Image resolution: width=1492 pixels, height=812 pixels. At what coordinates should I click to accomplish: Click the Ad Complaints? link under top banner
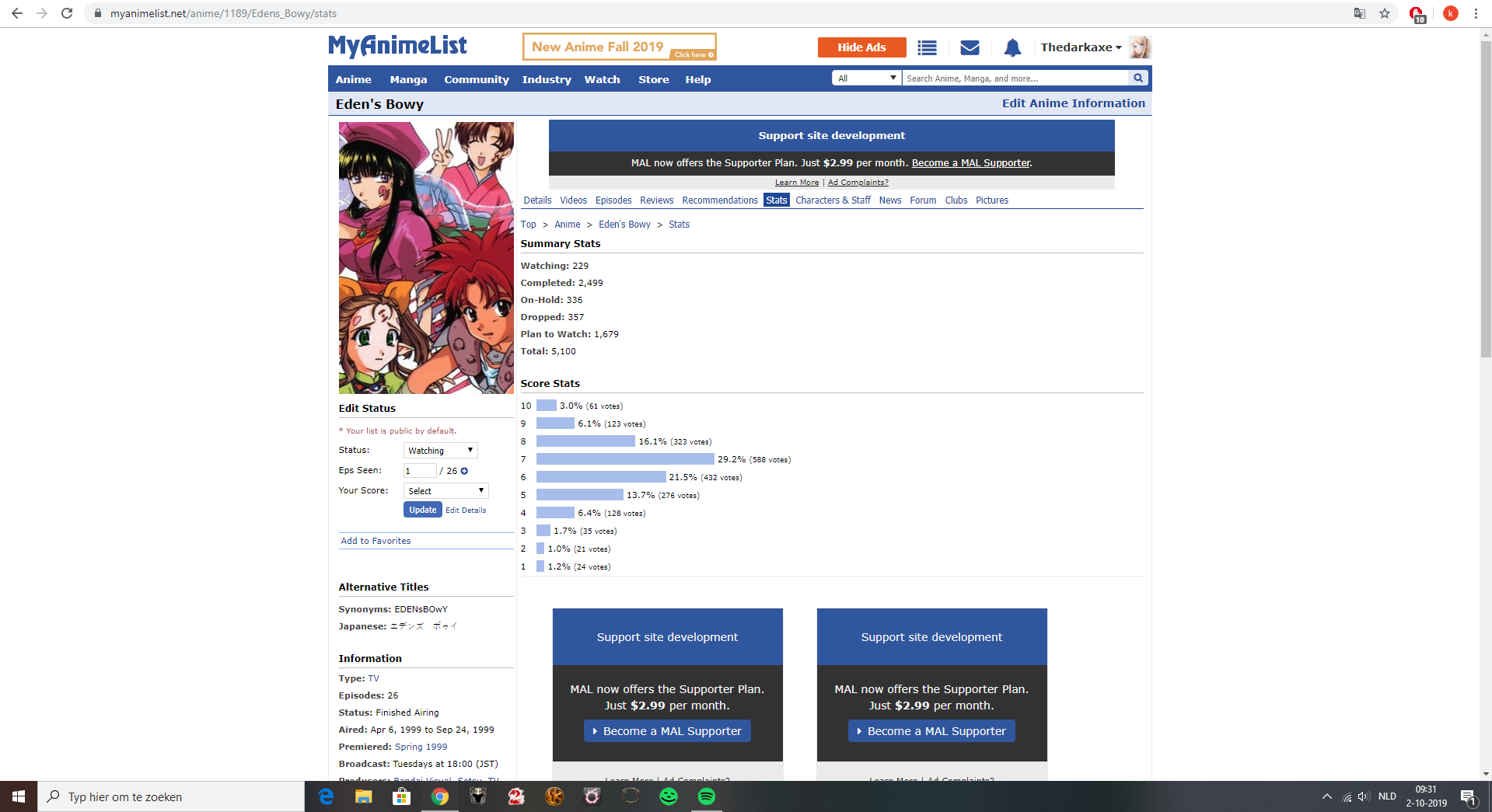coord(858,183)
